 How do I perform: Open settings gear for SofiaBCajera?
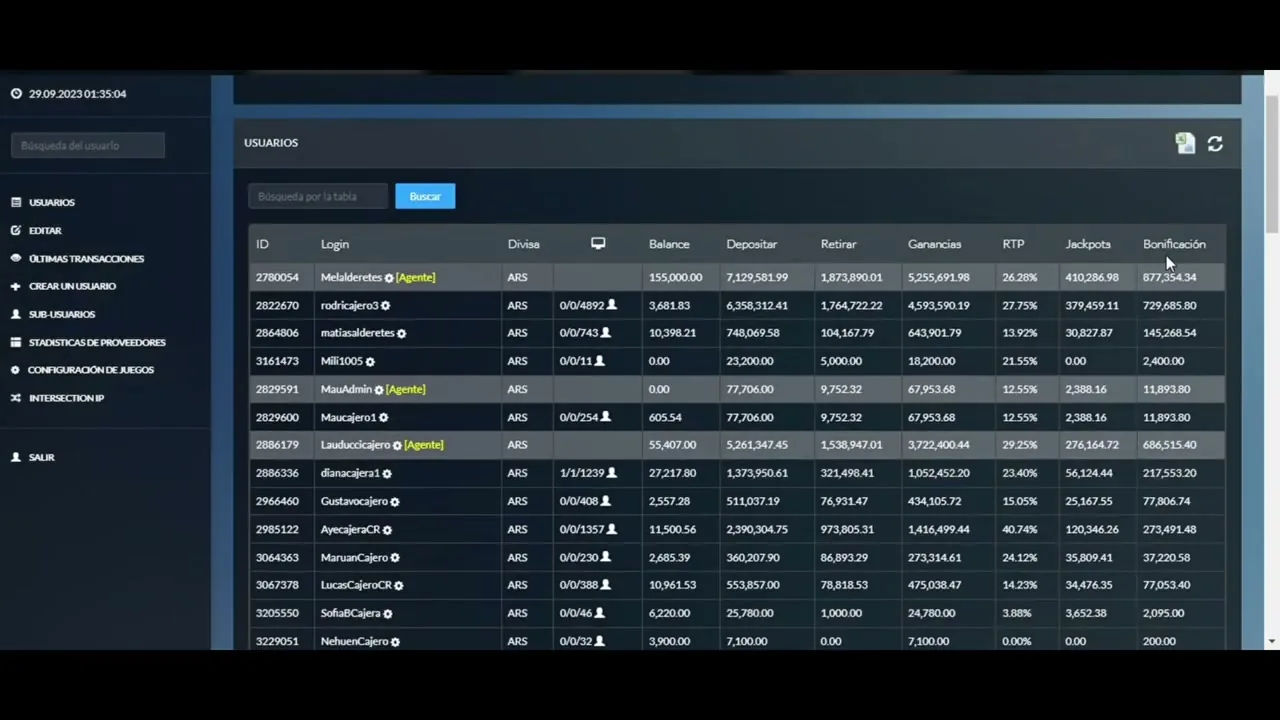pyautogui.click(x=387, y=614)
